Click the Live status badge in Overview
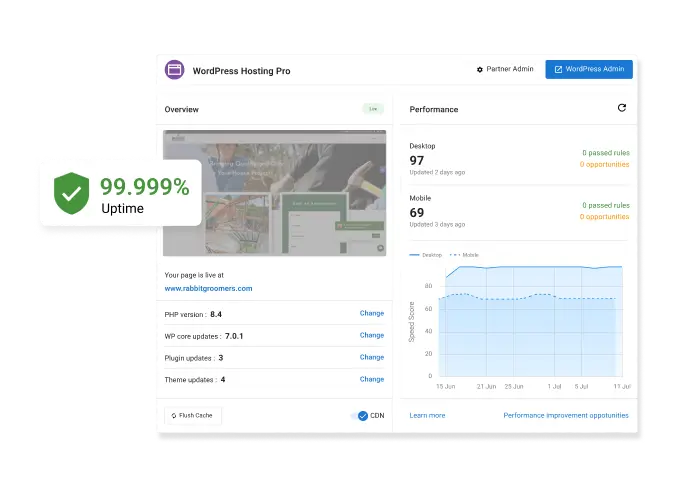This screenshot has width=678, height=488. [x=373, y=109]
